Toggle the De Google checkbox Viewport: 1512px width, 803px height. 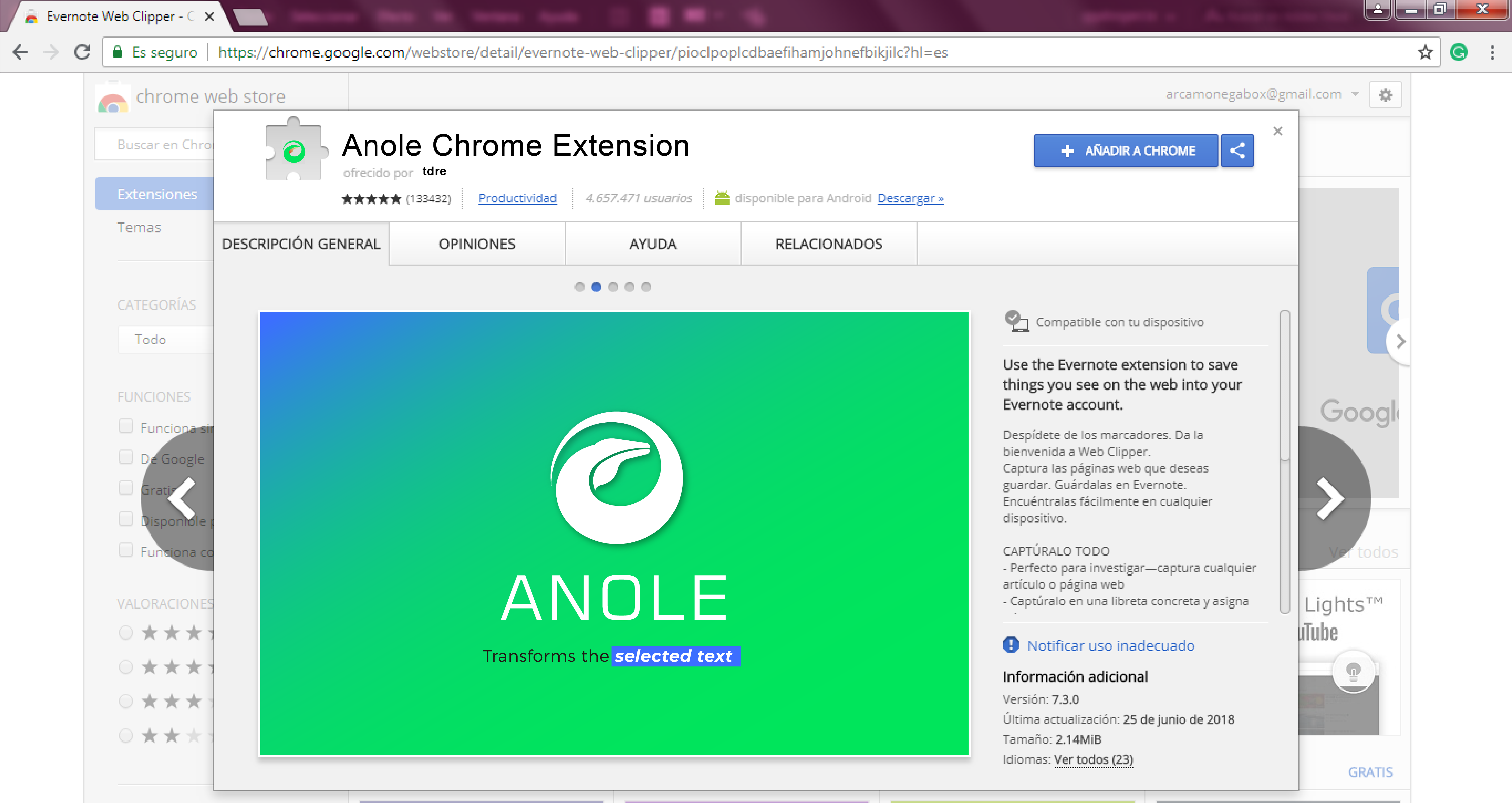pyautogui.click(x=126, y=457)
